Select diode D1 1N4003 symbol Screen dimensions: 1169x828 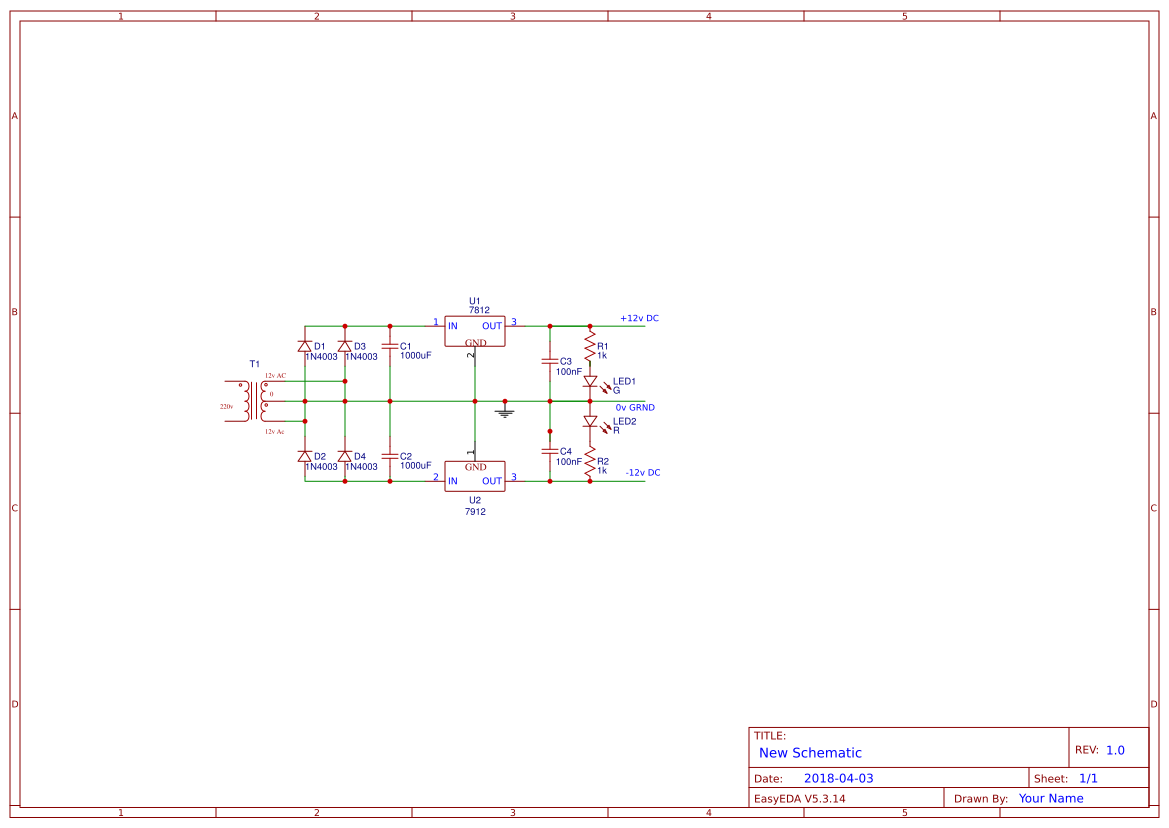305,347
